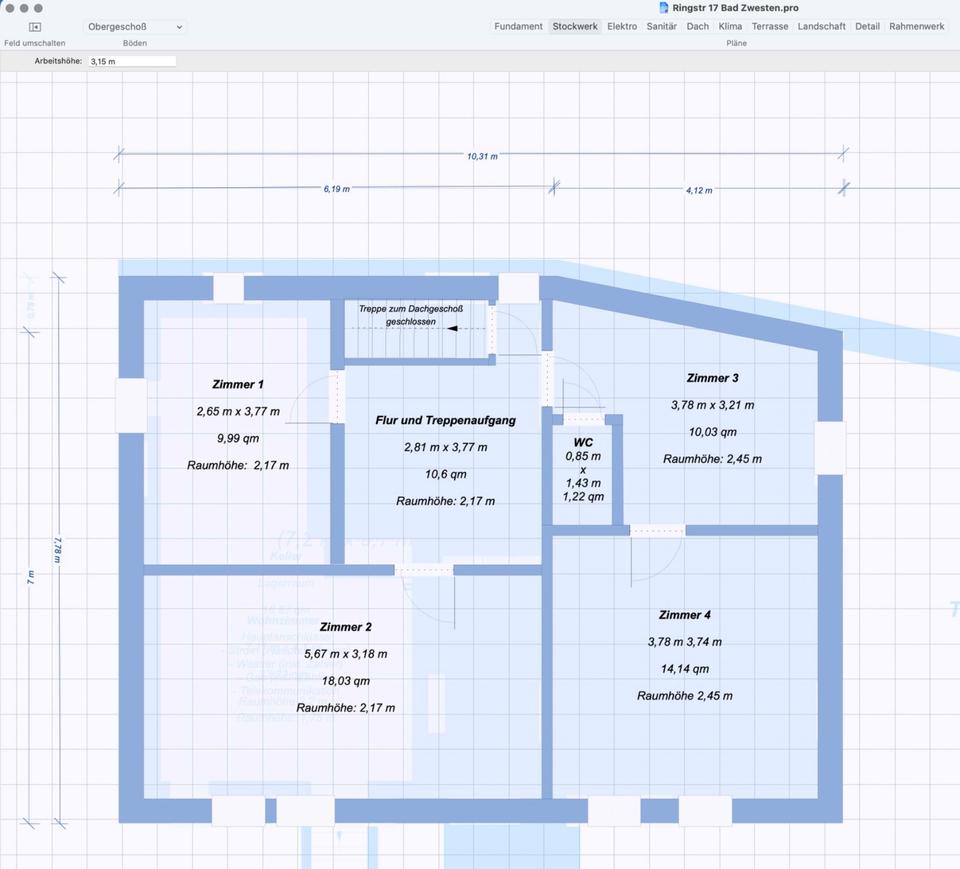Image resolution: width=960 pixels, height=869 pixels.
Task: Click the Arbeitshöhe input field
Action: [132, 61]
